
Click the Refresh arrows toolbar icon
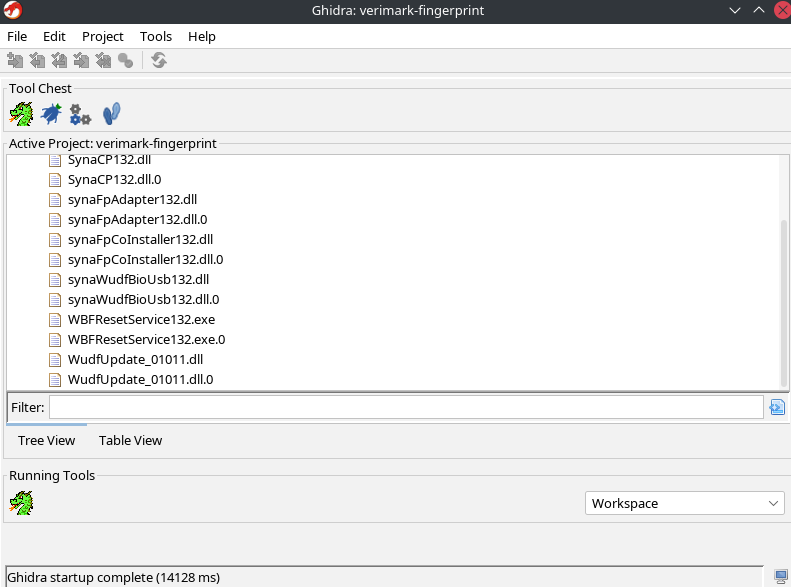point(159,61)
